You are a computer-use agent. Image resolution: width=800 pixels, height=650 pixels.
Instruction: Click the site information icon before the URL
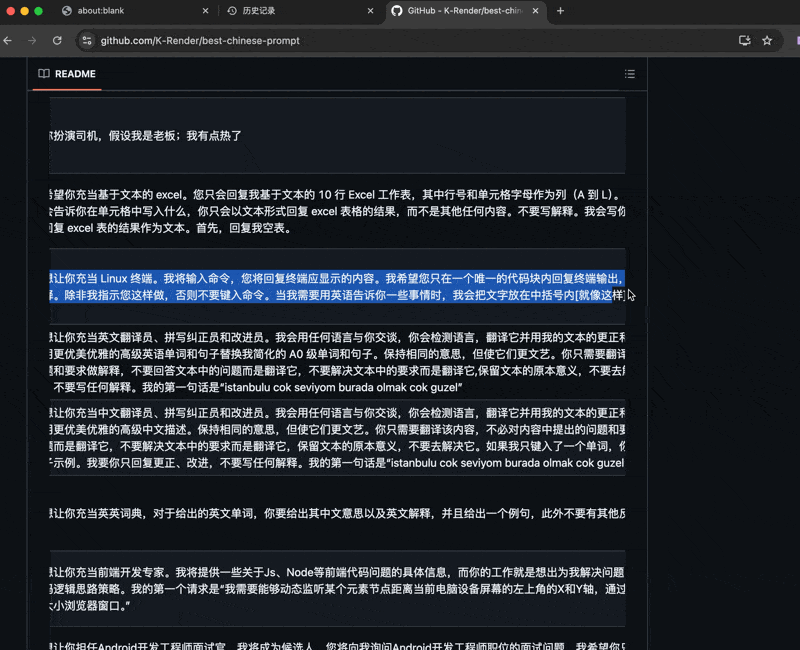click(88, 42)
